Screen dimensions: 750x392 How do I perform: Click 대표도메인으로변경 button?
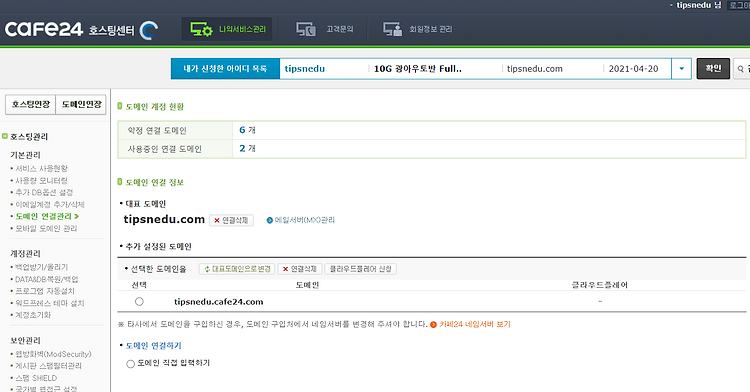coord(237,269)
